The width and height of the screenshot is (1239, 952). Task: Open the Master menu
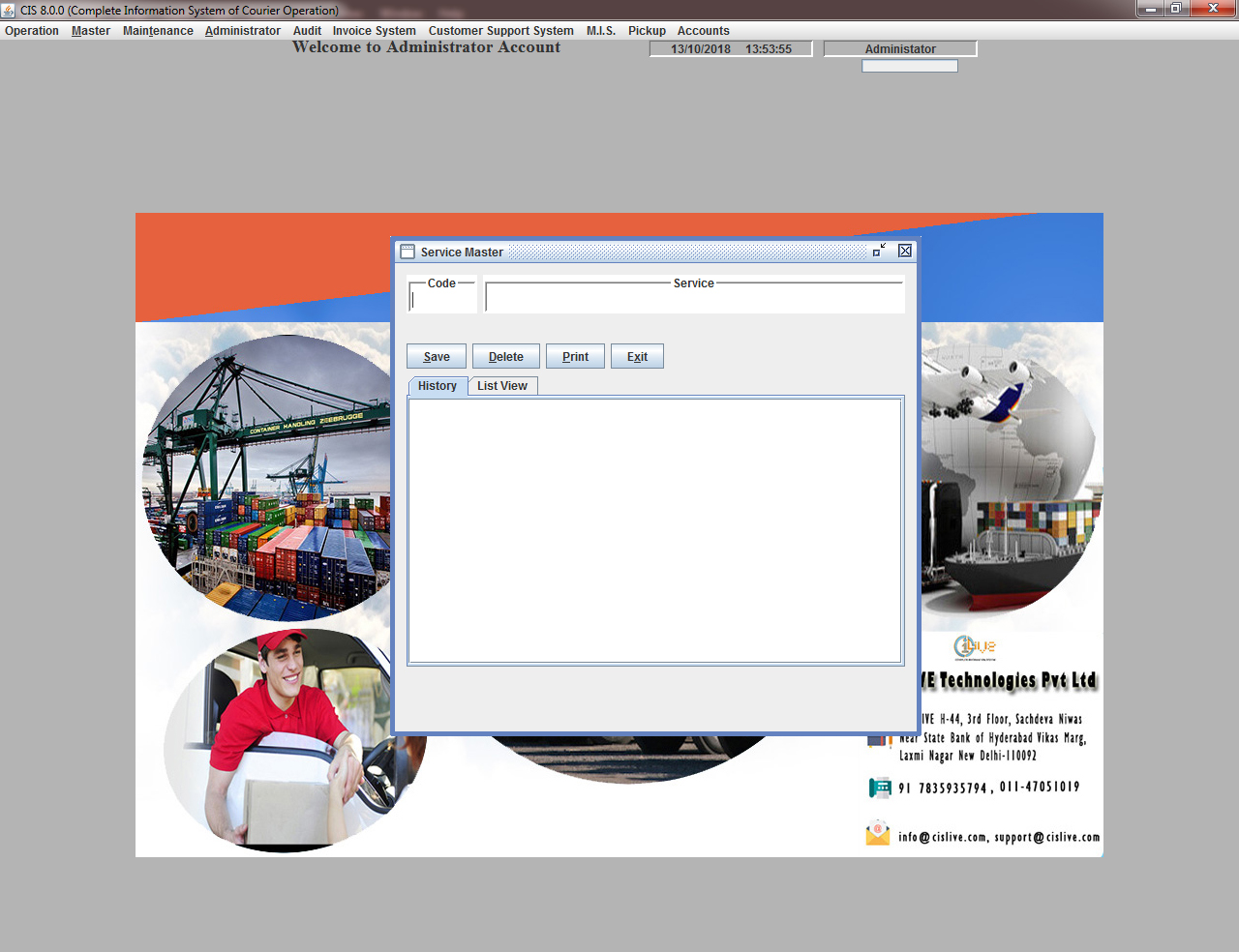[91, 31]
